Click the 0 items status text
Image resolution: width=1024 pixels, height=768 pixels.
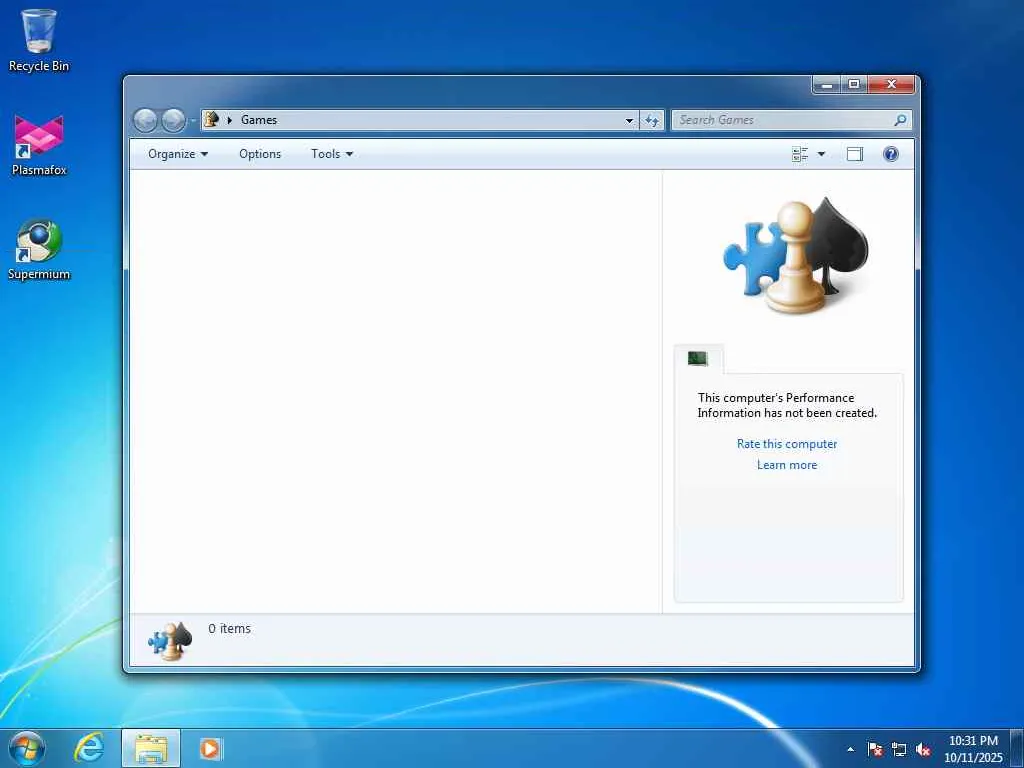coord(229,628)
